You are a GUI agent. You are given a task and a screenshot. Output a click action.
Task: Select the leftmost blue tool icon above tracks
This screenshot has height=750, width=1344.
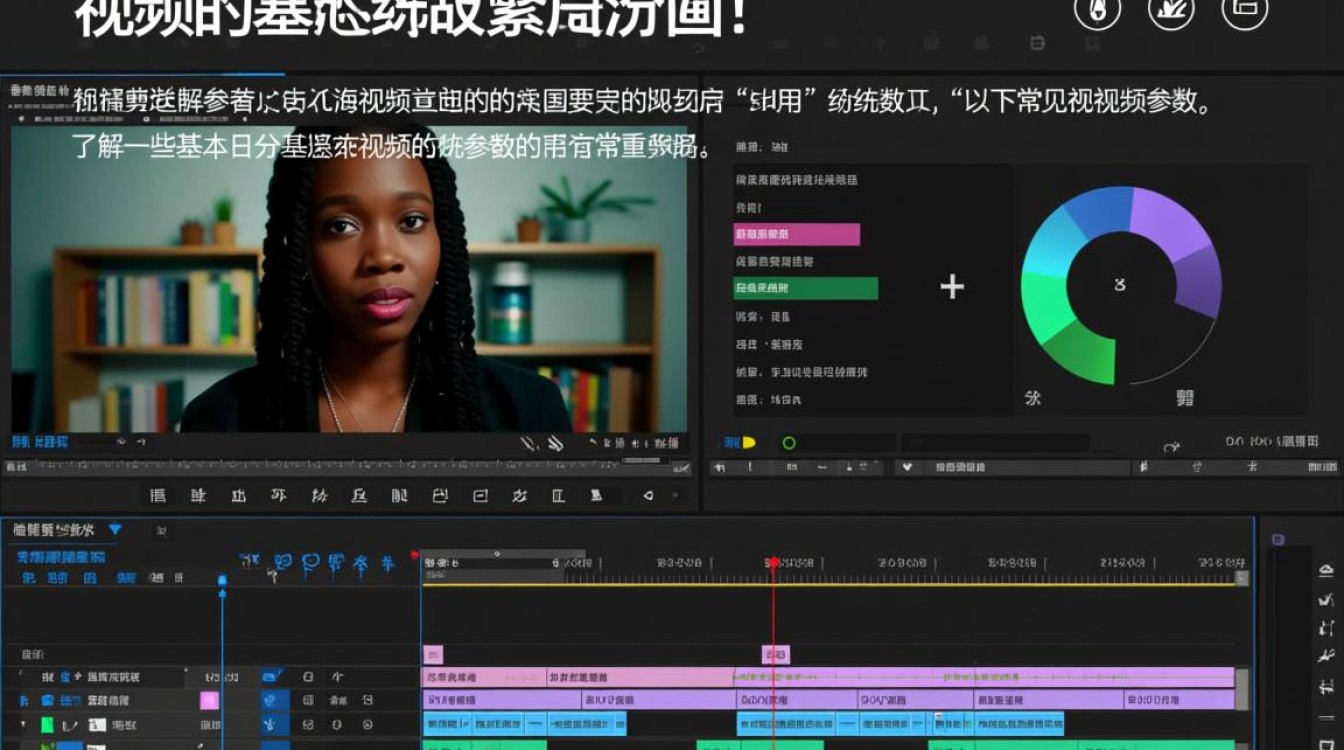pos(250,563)
